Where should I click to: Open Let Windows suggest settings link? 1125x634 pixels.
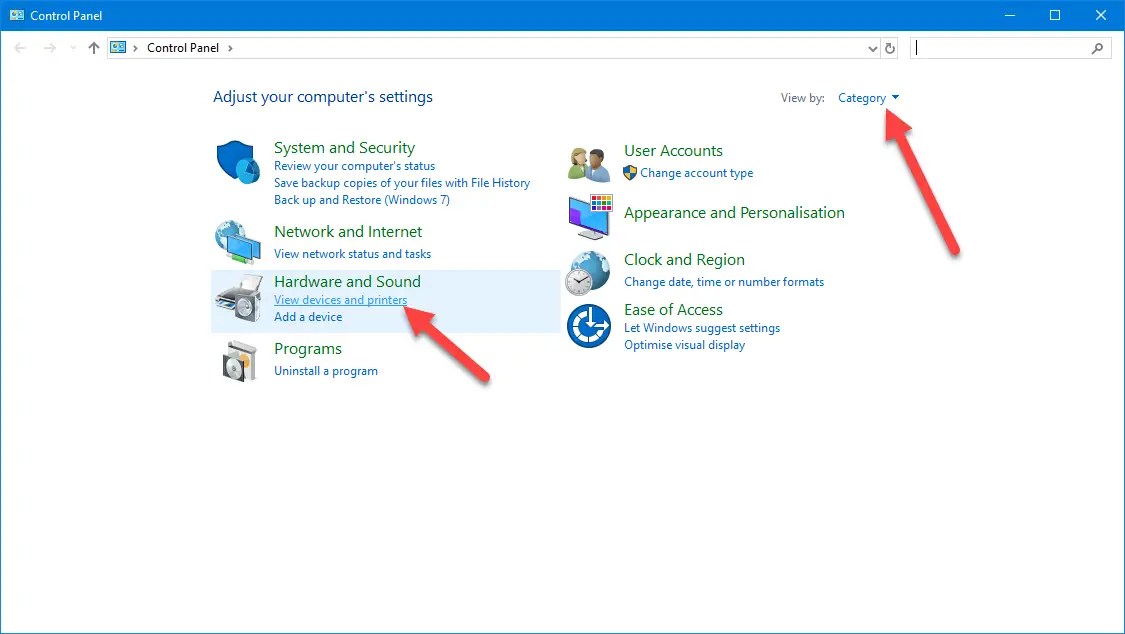[701, 328]
